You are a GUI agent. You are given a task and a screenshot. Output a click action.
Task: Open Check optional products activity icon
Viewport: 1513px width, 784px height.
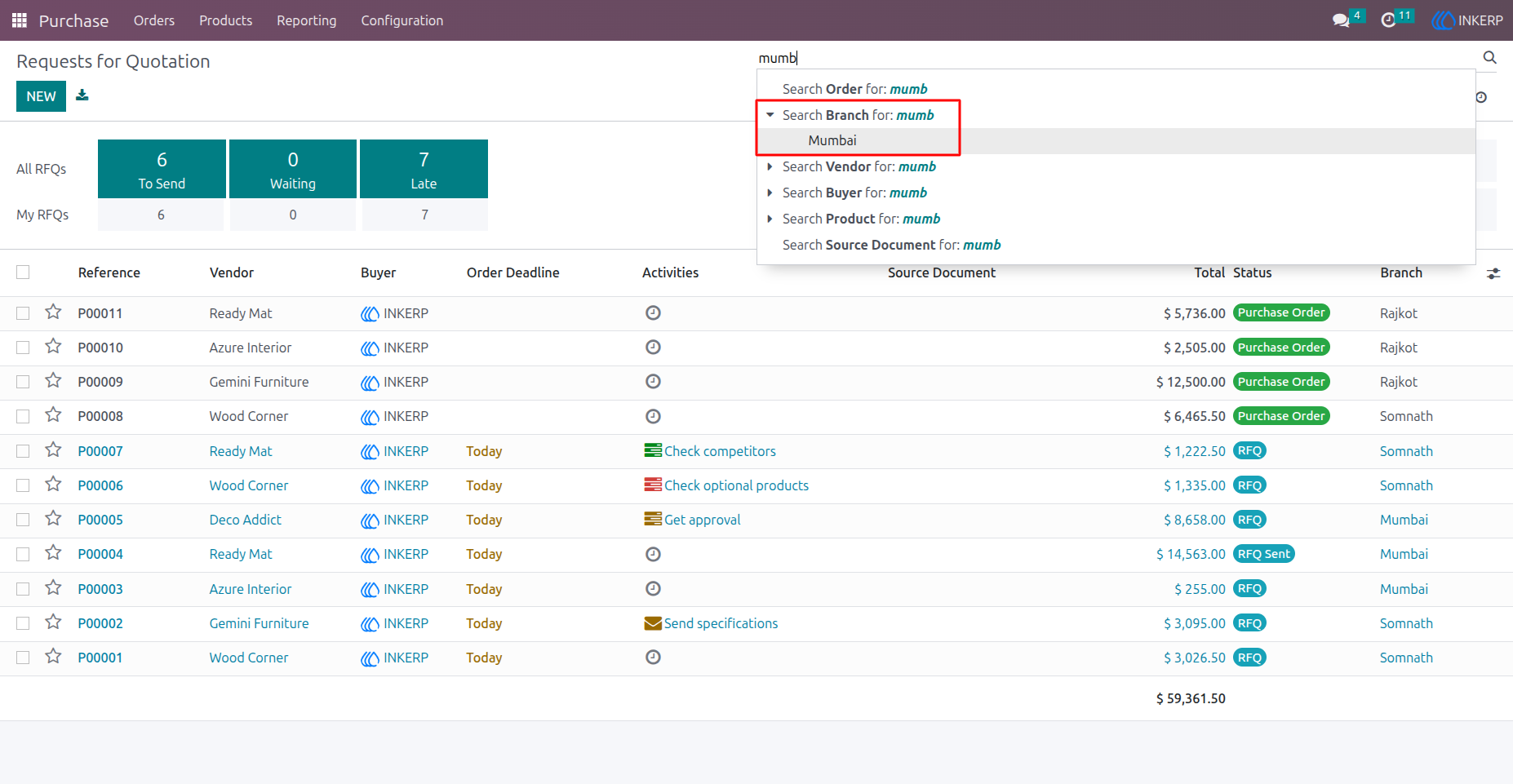click(x=653, y=485)
